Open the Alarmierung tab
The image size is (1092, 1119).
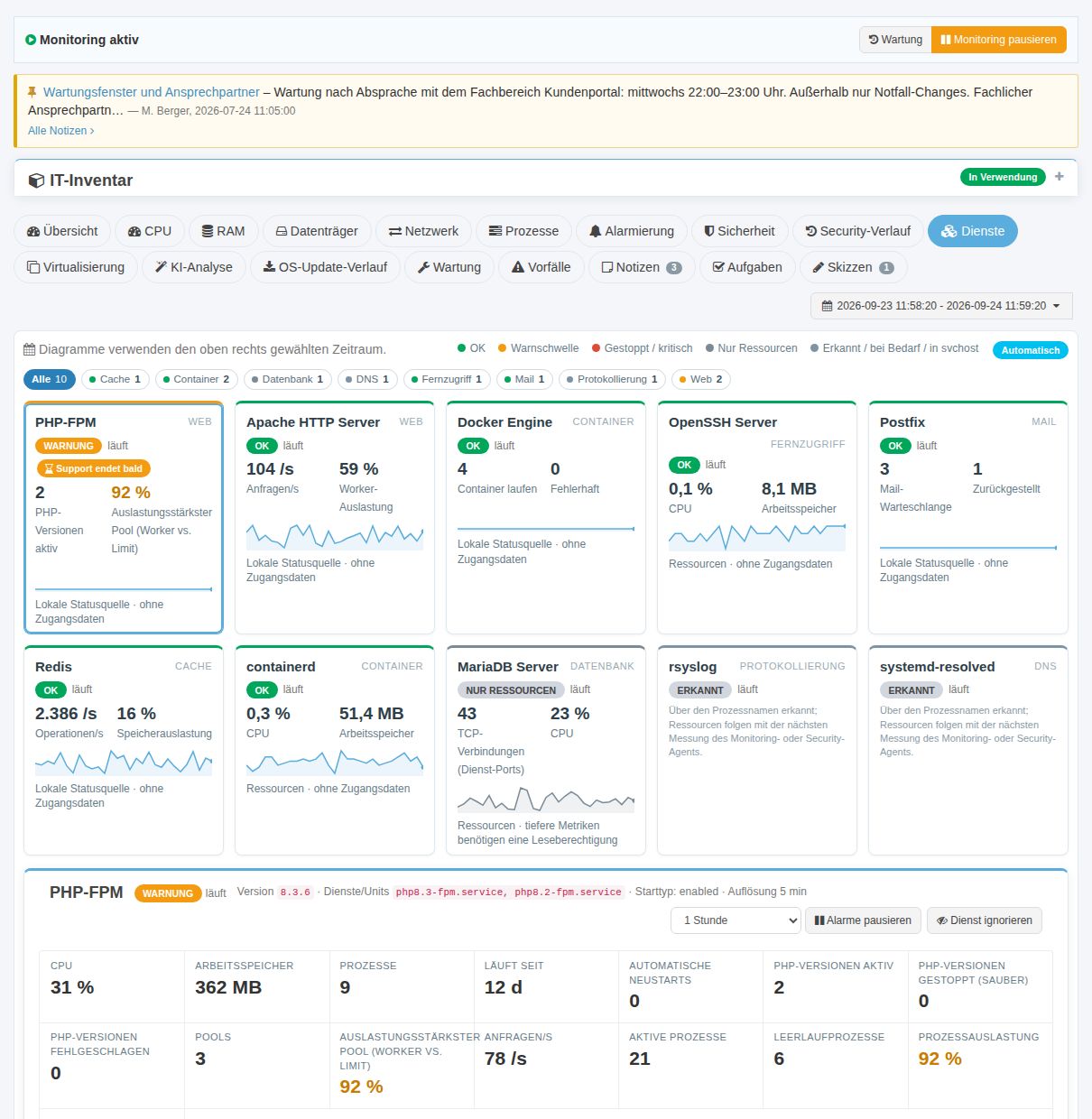click(632, 231)
